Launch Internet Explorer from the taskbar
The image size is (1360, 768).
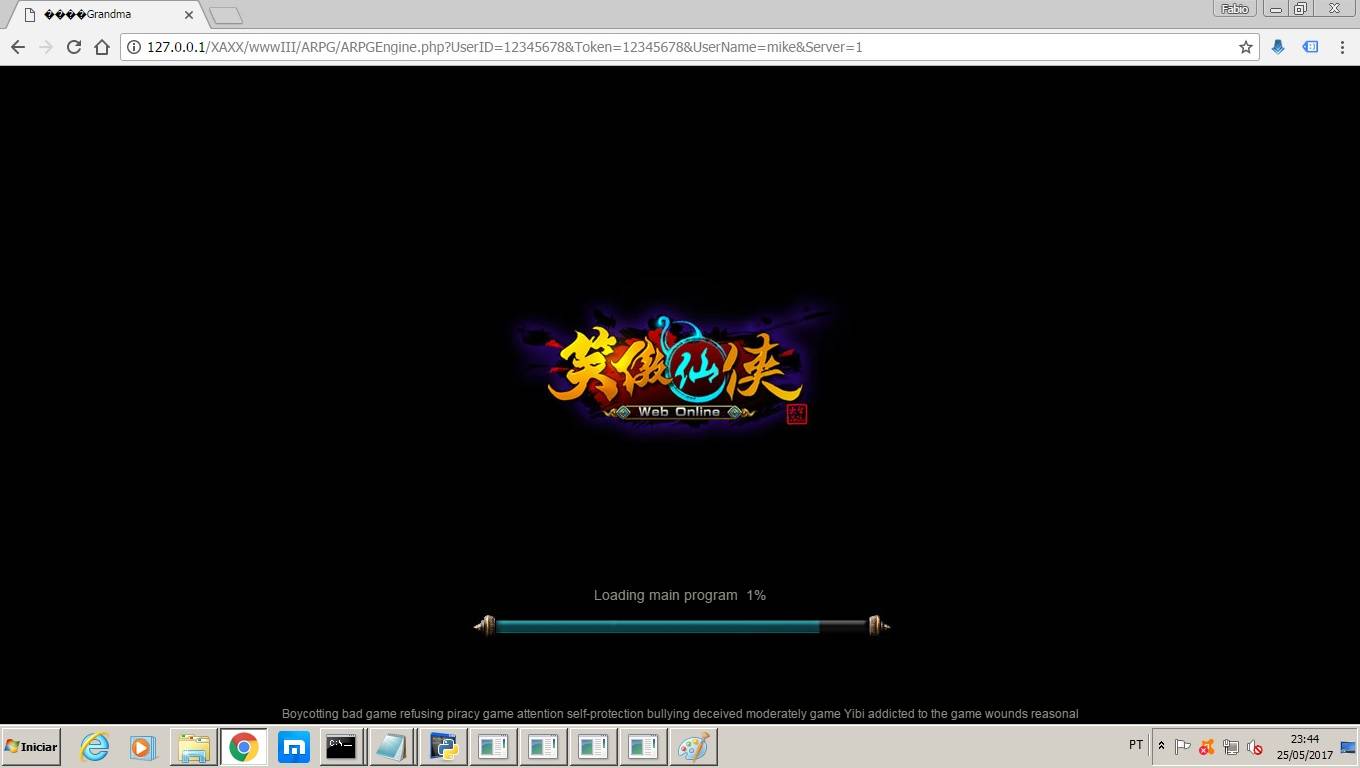(94, 747)
